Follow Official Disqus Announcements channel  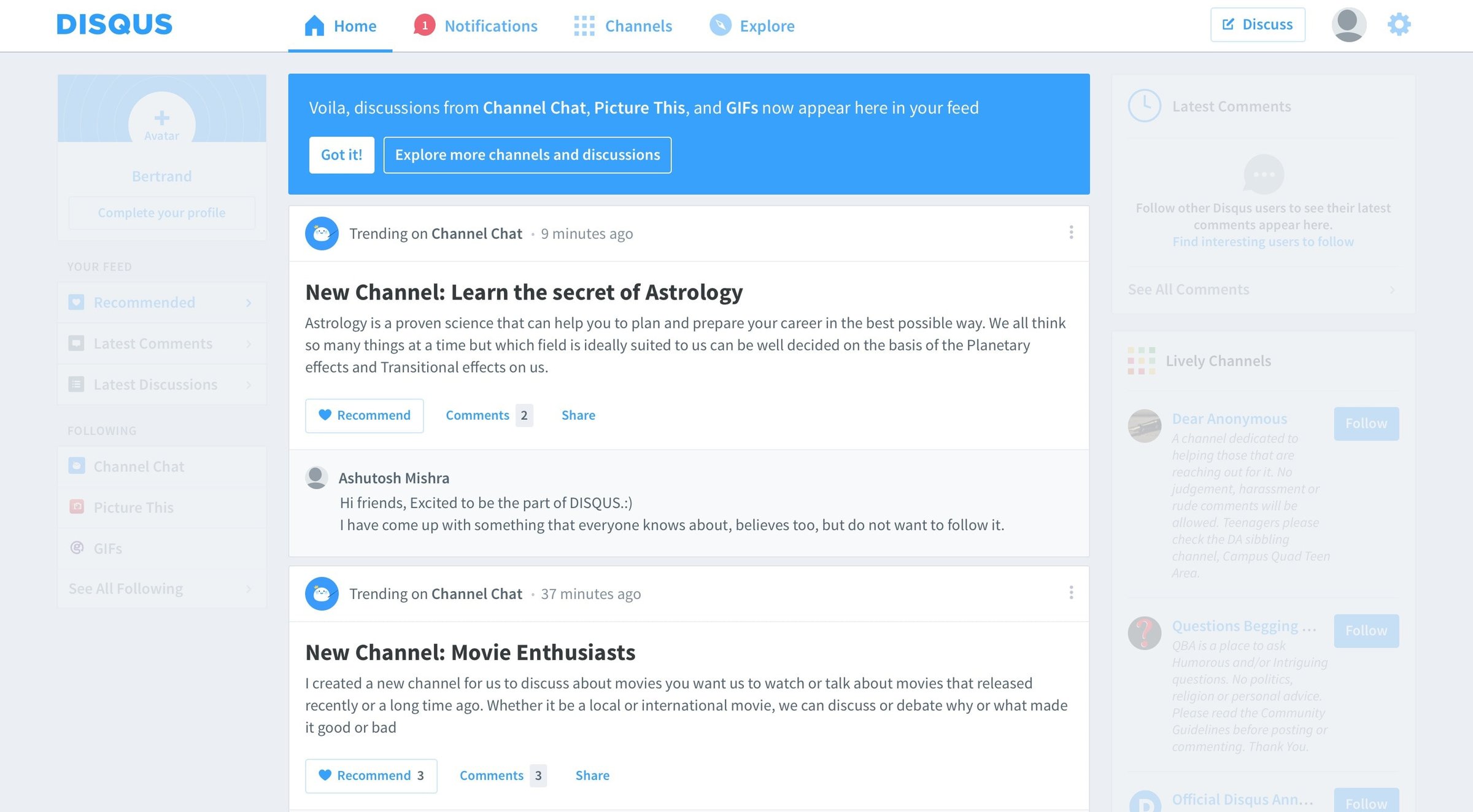point(1366,801)
